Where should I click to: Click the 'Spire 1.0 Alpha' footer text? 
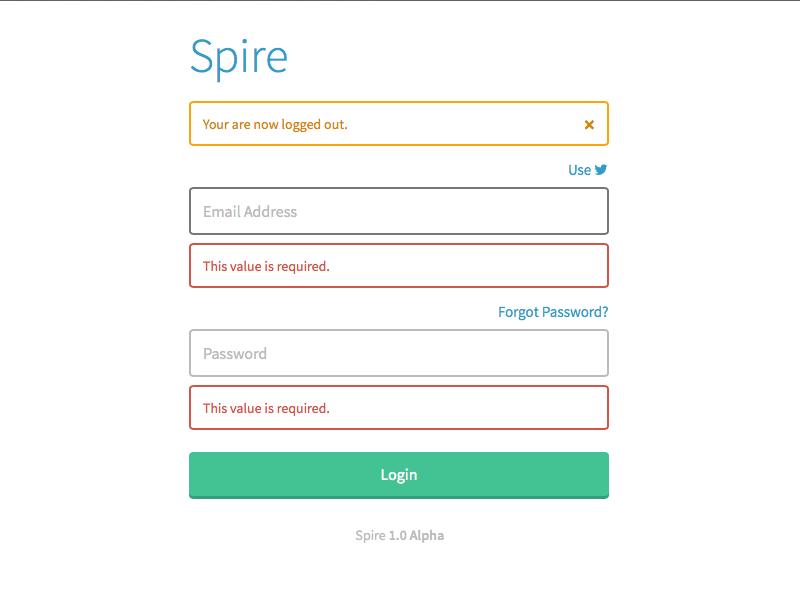click(x=399, y=535)
